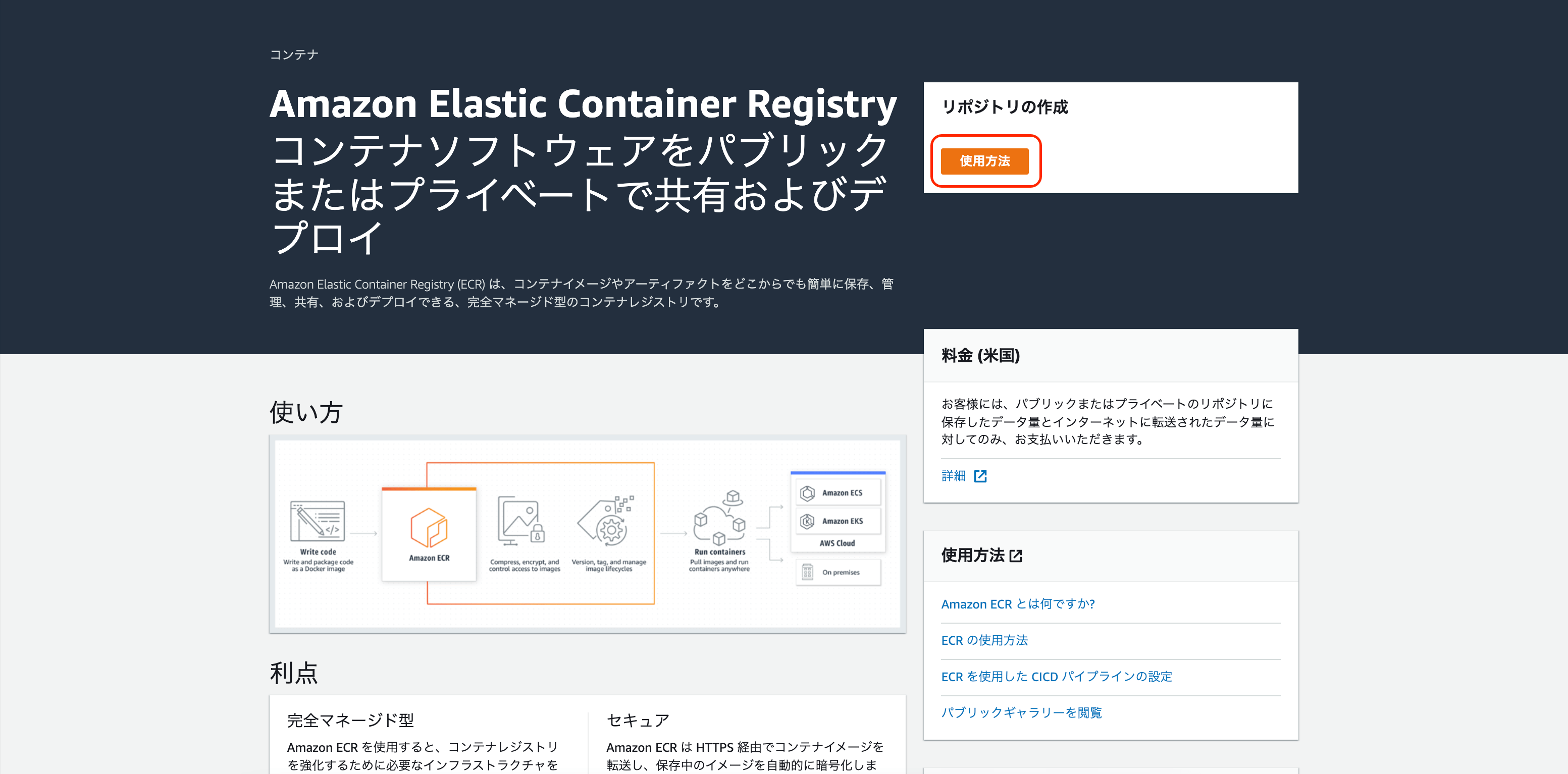The image size is (1568, 774).
Task: Click the AWS Cloud label in diagram
Action: pyautogui.click(x=837, y=543)
